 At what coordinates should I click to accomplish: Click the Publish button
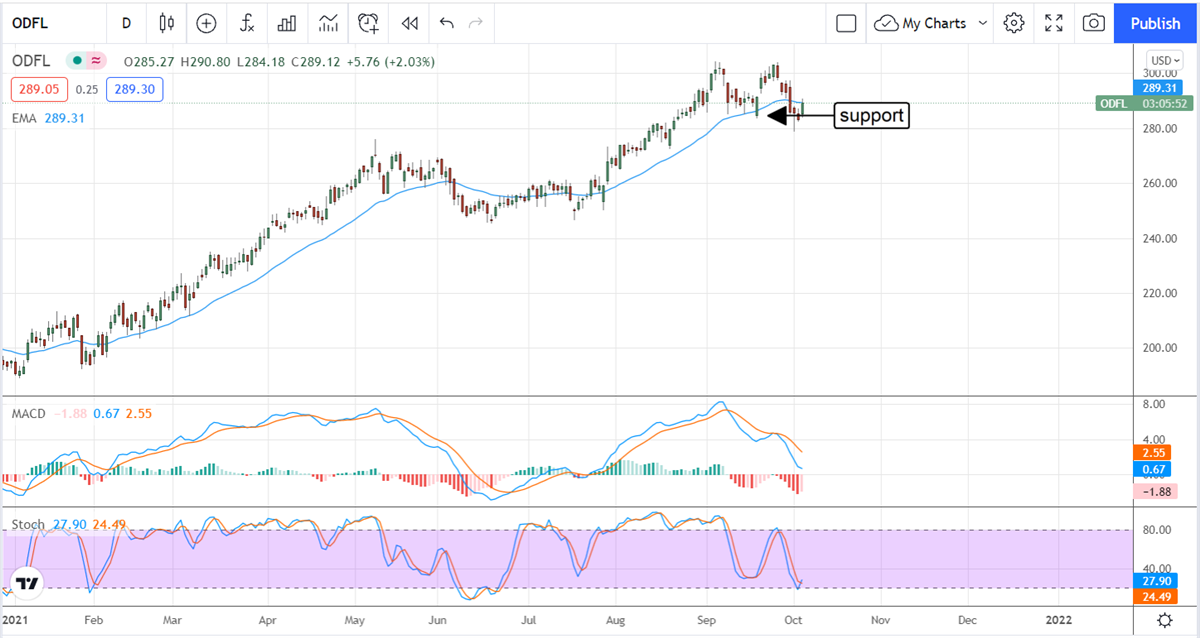1155,22
